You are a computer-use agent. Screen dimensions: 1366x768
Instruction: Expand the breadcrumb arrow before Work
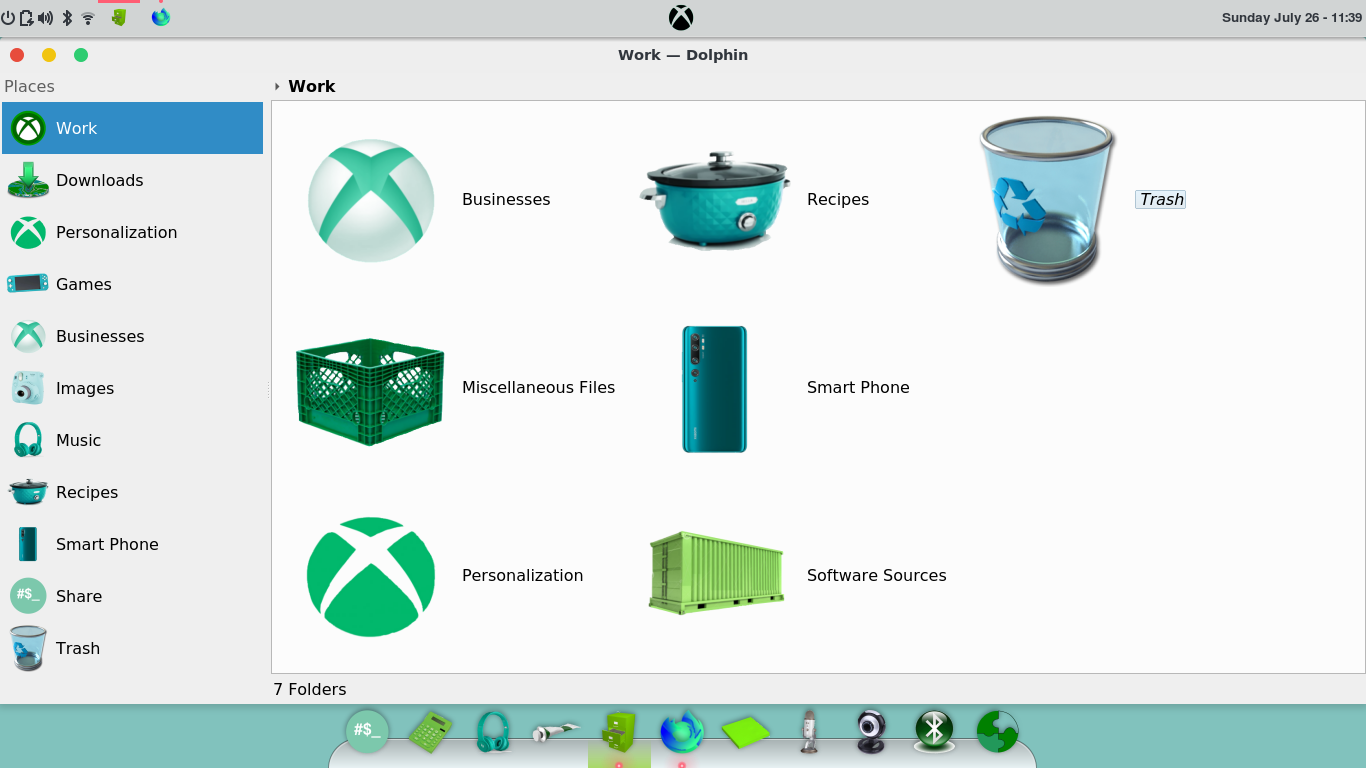pyautogui.click(x=277, y=87)
